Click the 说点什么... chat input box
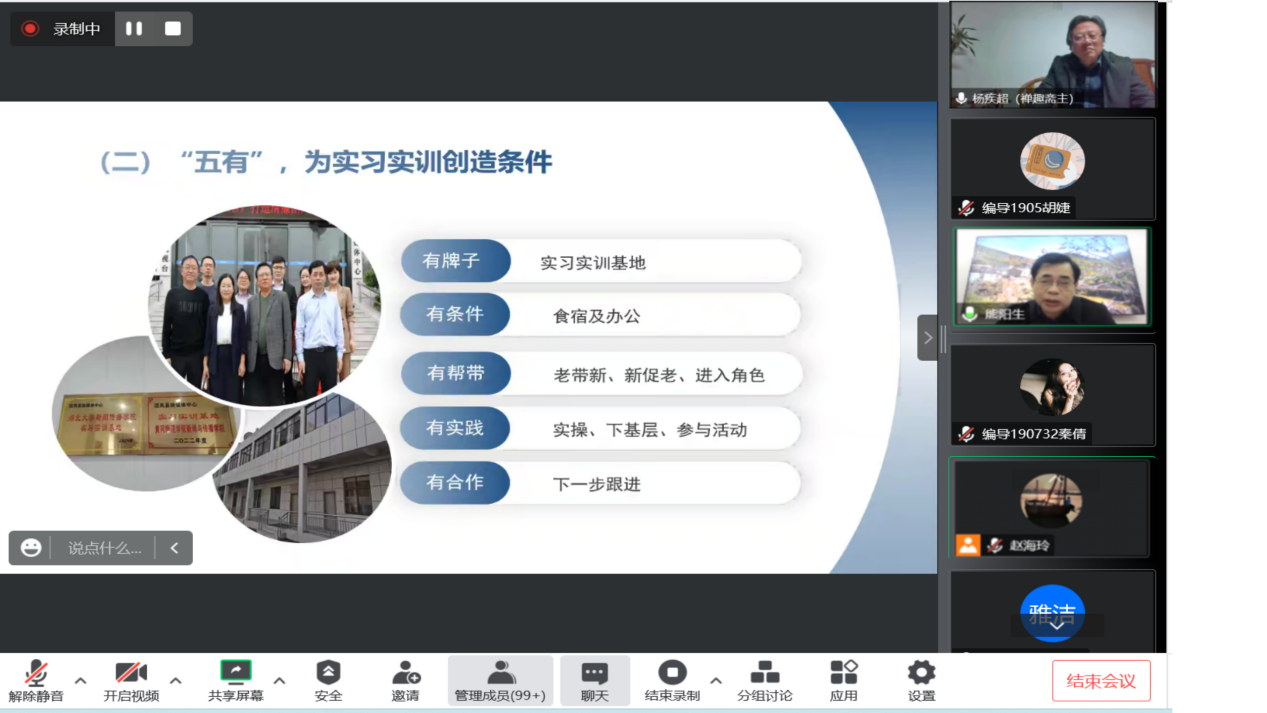The height and width of the screenshot is (713, 1267). click(x=104, y=548)
